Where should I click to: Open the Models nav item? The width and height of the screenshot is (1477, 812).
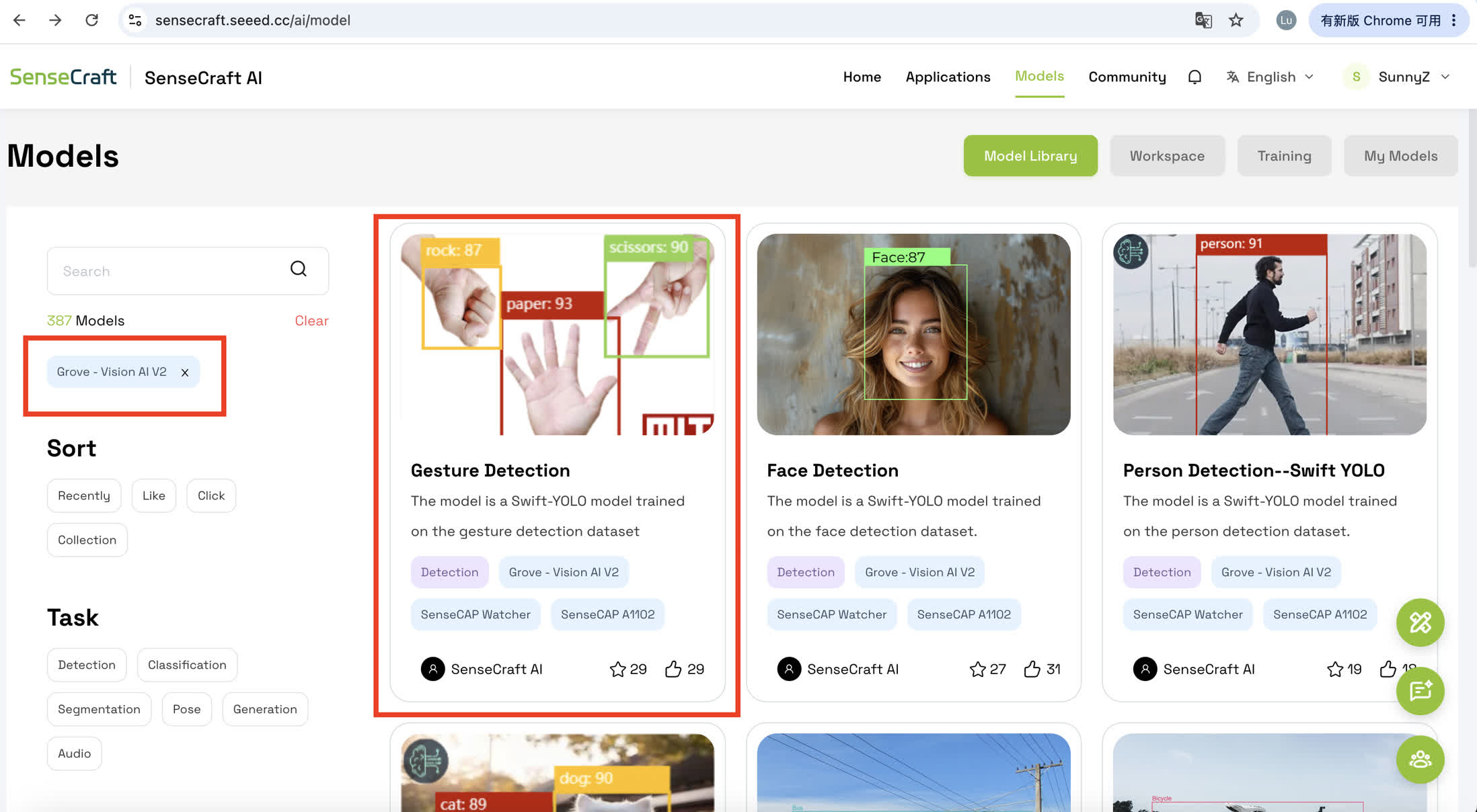pos(1039,76)
